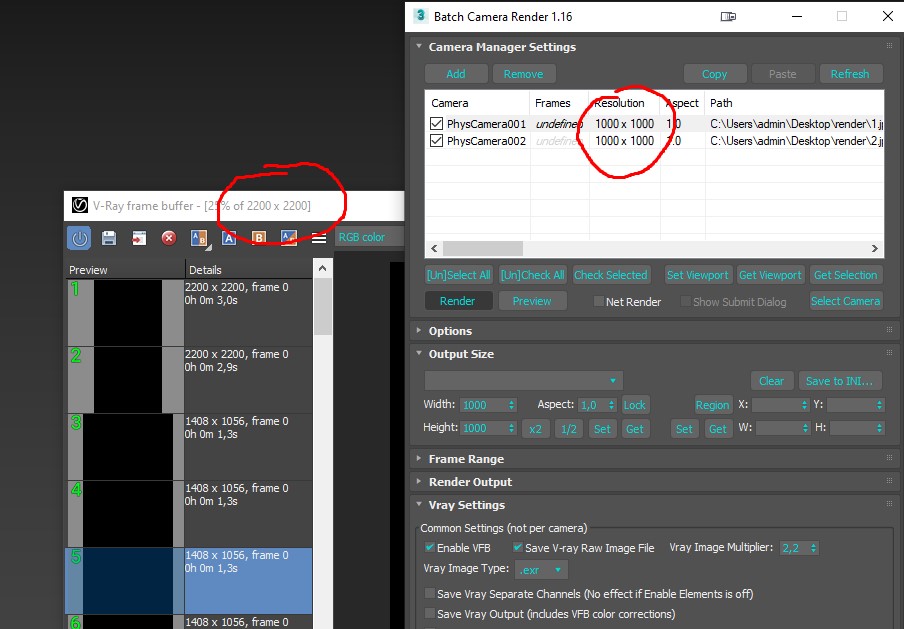Open the Output Size preset dropdown
This screenshot has width=904, height=629.
(523, 381)
